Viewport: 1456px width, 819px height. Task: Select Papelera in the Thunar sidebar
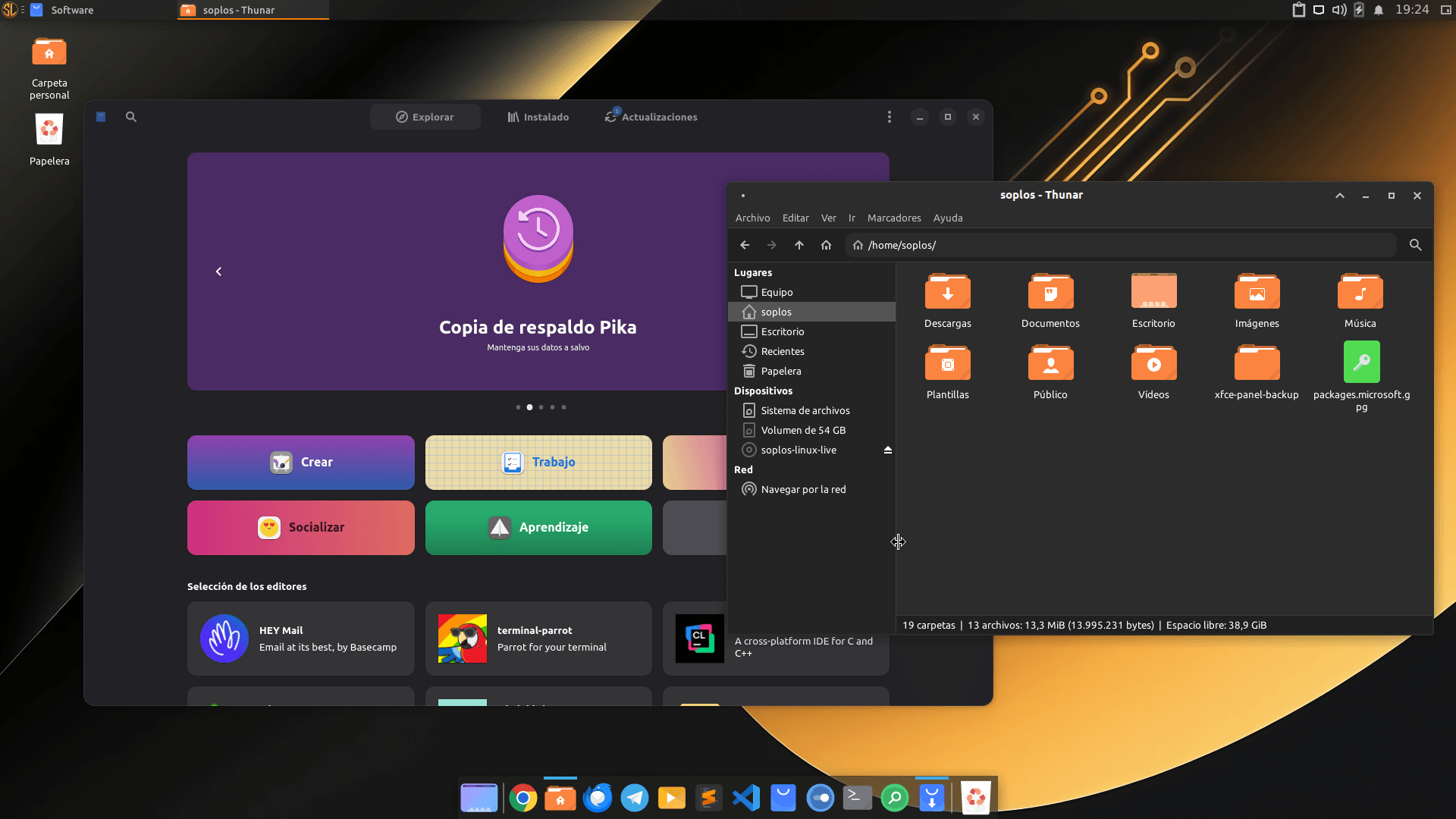pos(811,371)
